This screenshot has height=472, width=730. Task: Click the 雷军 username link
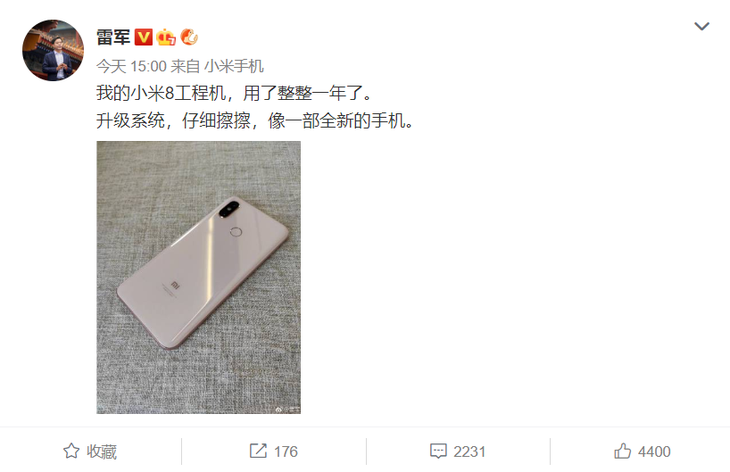(x=113, y=37)
